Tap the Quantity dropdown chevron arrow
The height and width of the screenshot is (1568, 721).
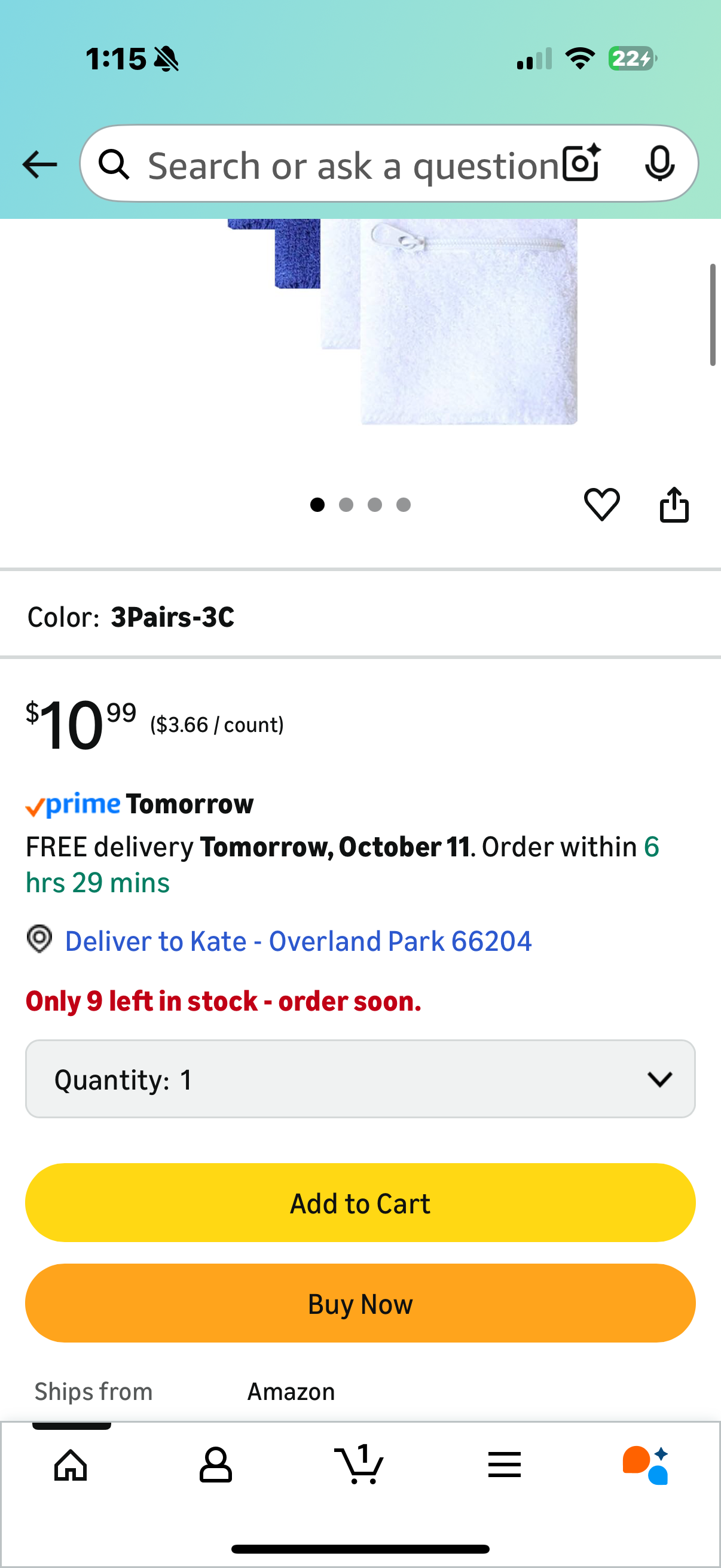pos(659,1079)
